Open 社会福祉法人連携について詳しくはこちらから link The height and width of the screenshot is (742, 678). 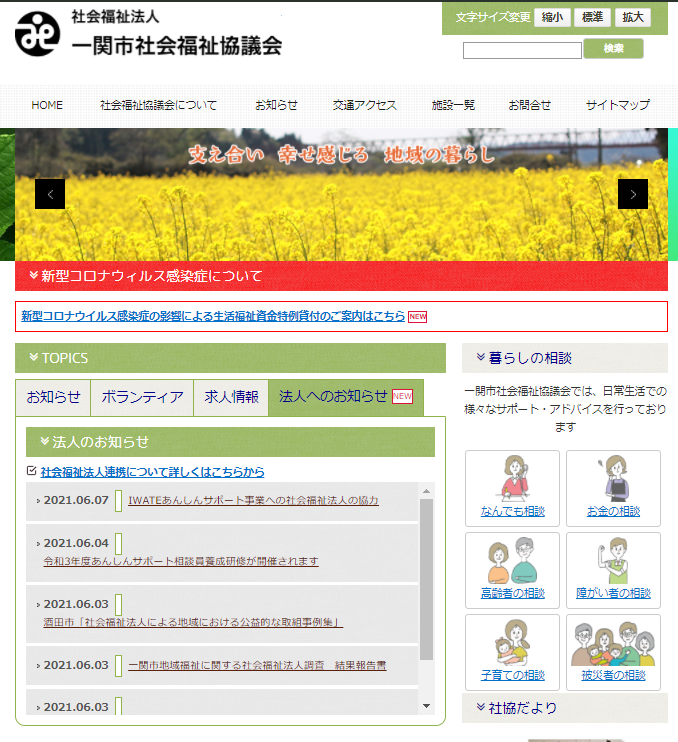point(152,472)
